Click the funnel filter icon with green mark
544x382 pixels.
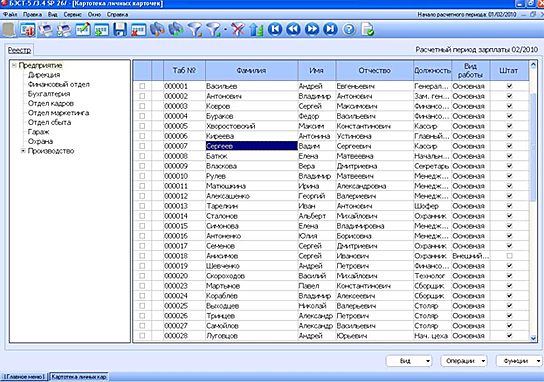click(x=213, y=29)
